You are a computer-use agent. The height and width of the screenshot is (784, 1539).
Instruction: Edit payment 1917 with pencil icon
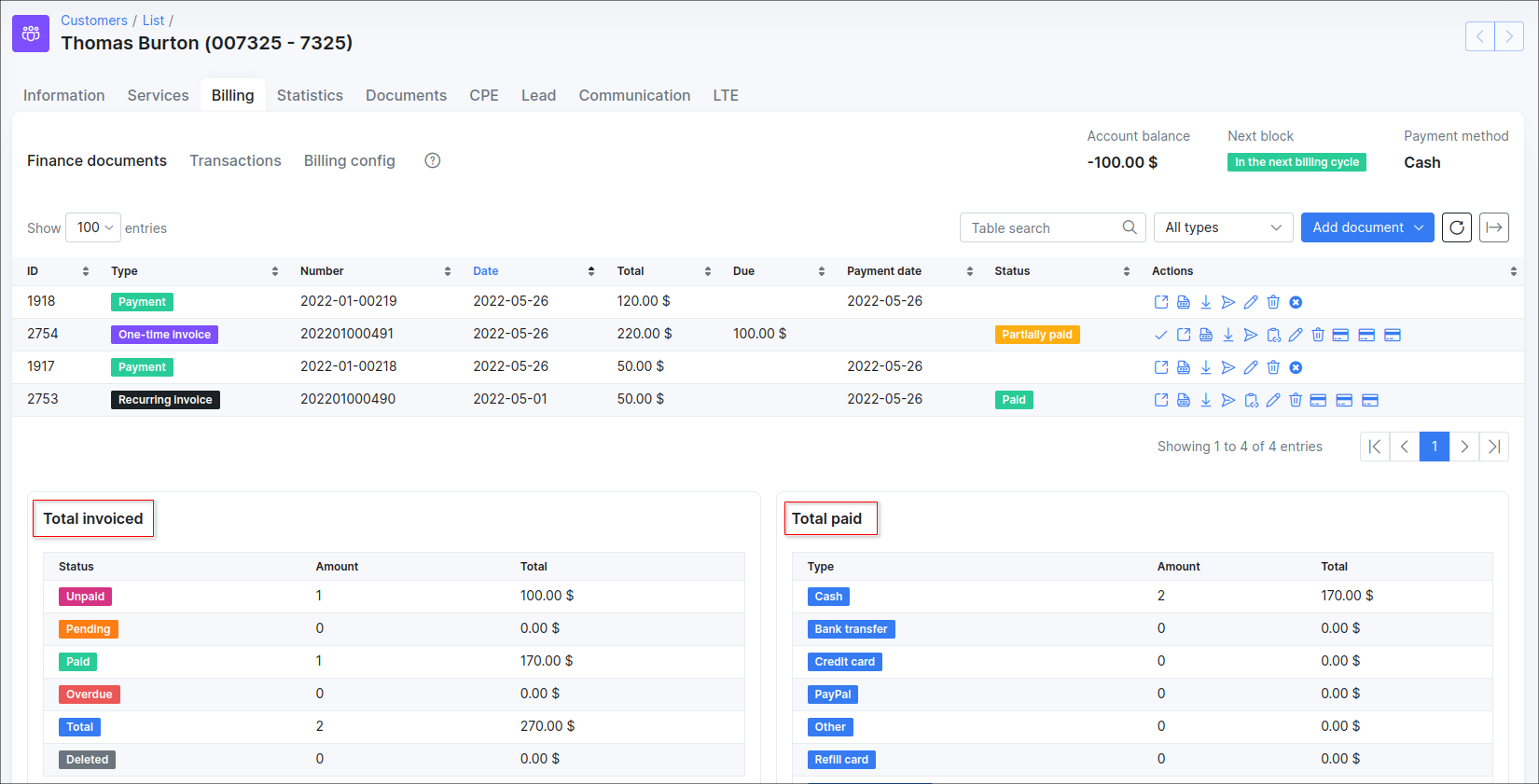(1251, 367)
